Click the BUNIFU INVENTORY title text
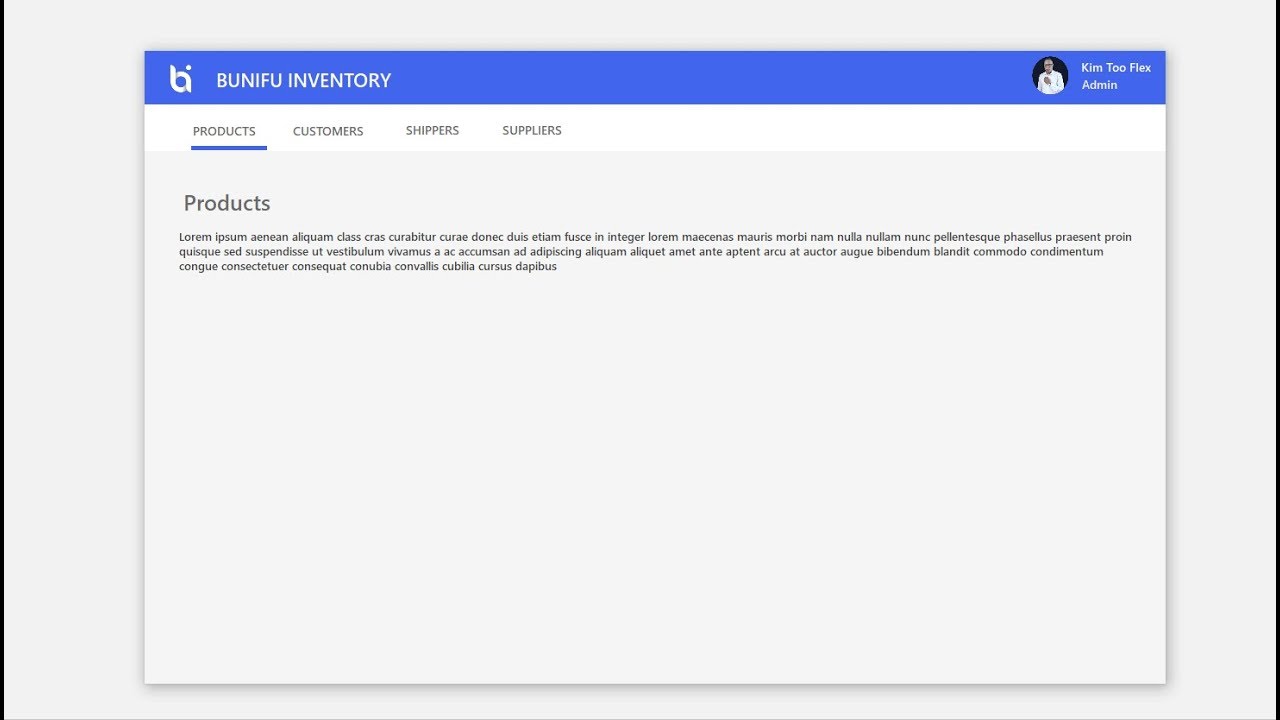Viewport: 1280px width, 720px height. coord(304,80)
